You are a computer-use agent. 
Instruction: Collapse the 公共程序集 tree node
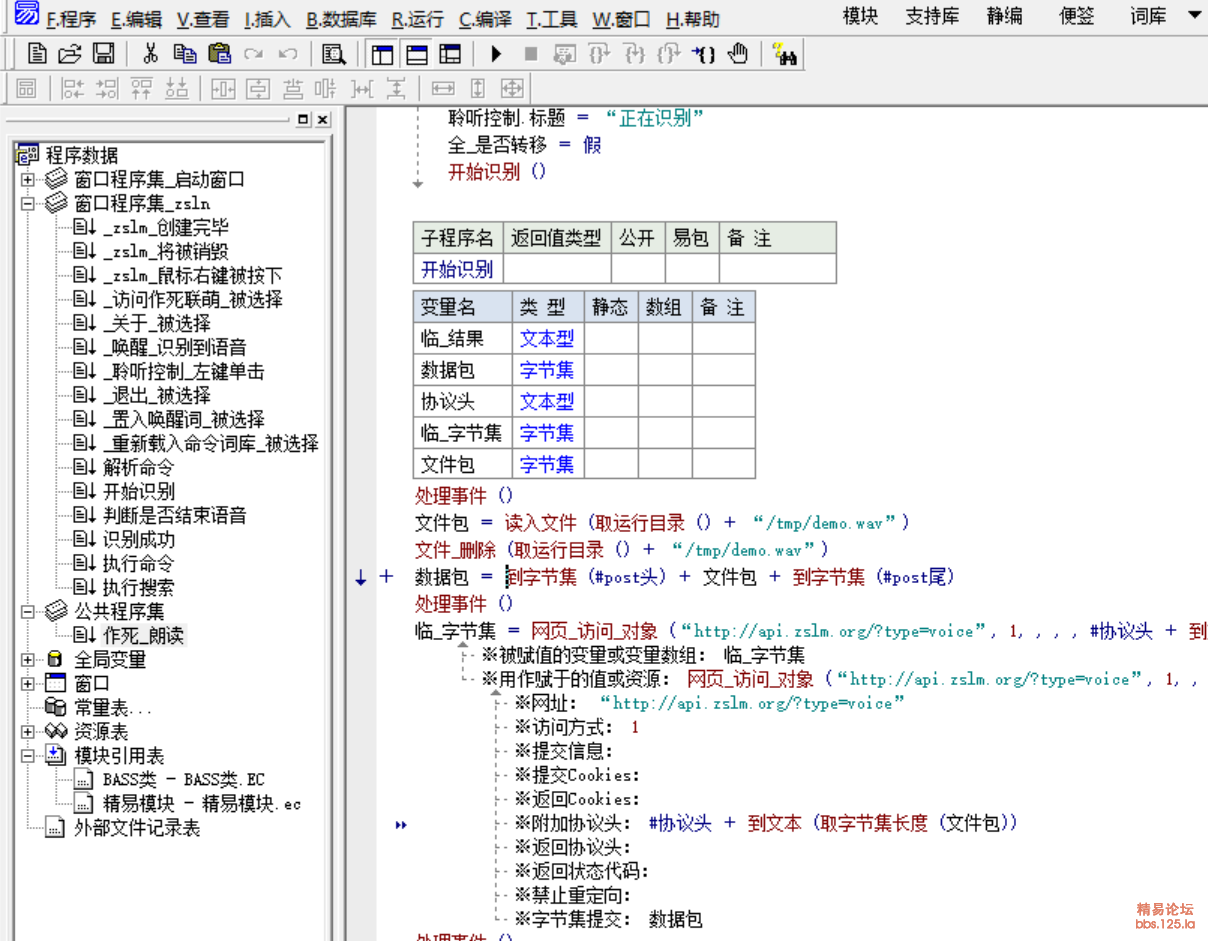tap(28, 612)
